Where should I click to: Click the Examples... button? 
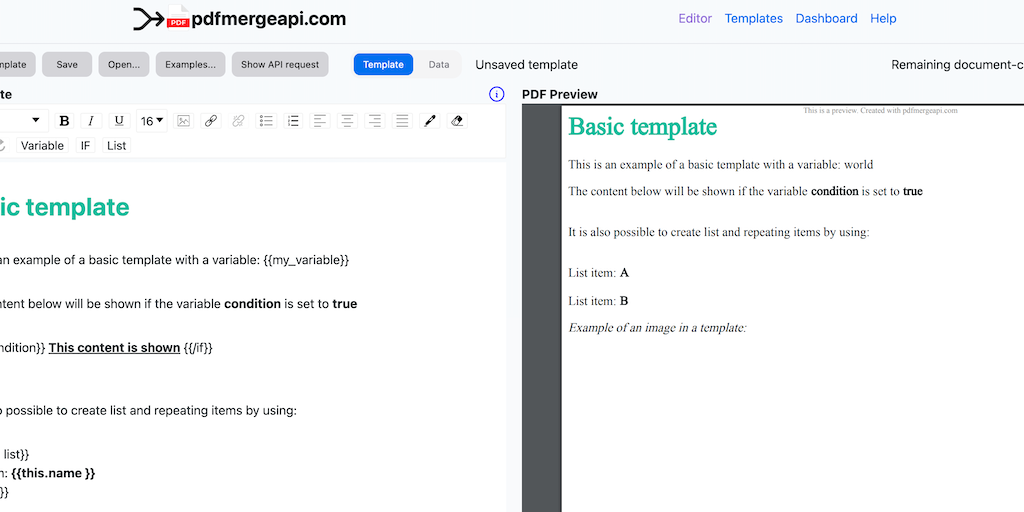(191, 65)
